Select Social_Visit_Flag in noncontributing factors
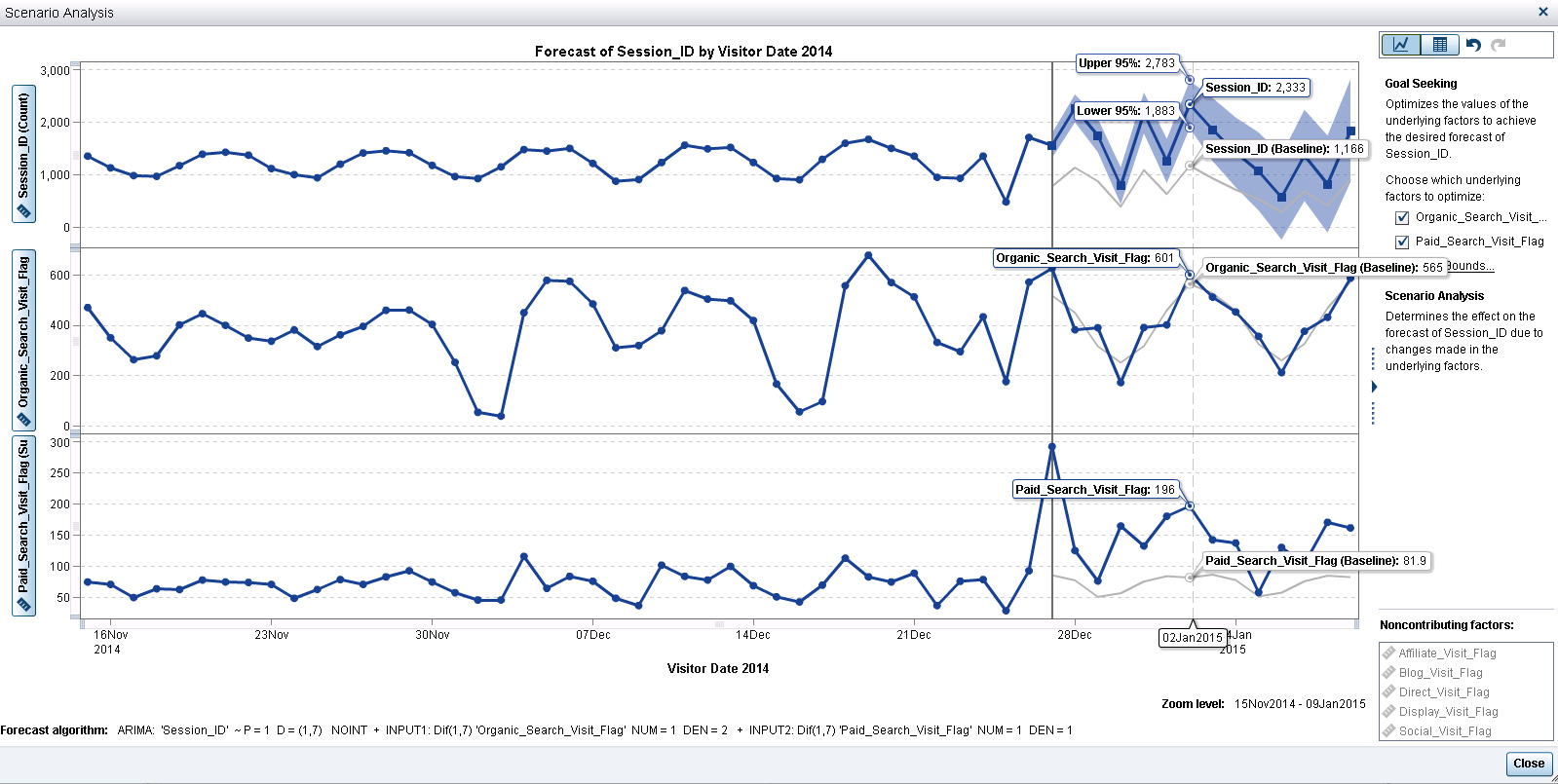 pos(1445,731)
